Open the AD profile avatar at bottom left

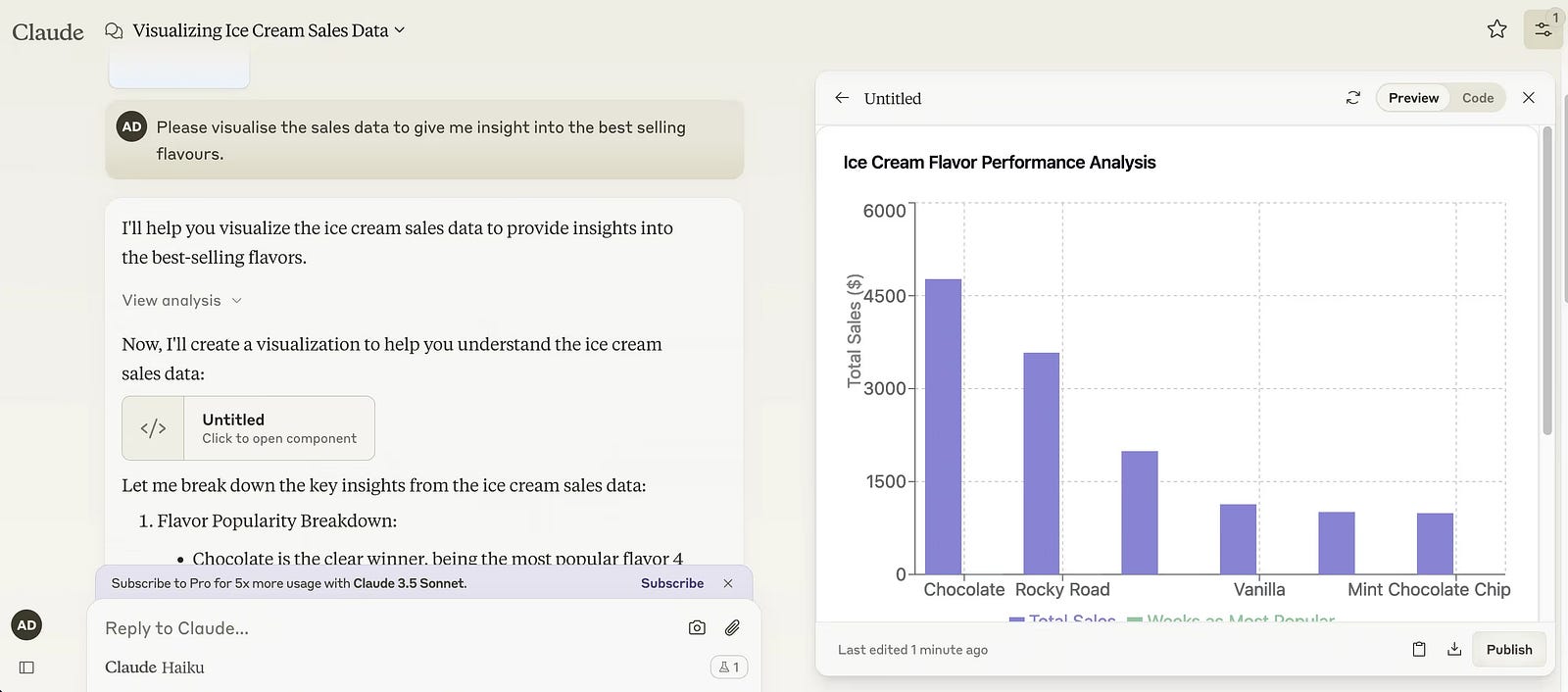pyautogui.click(x=26, y=625)
